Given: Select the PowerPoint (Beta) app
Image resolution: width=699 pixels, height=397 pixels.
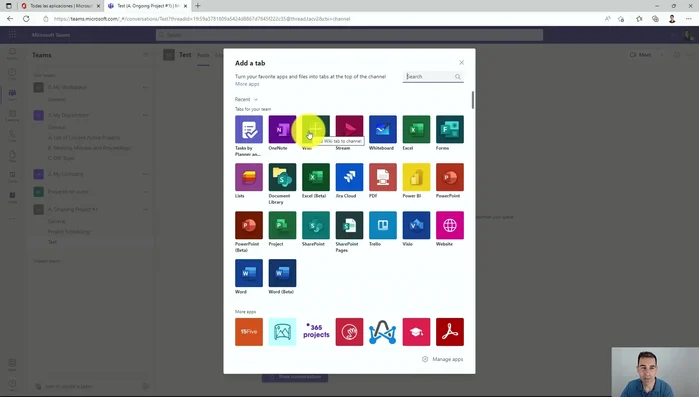Looking at the screenshot, I should 249,225.
